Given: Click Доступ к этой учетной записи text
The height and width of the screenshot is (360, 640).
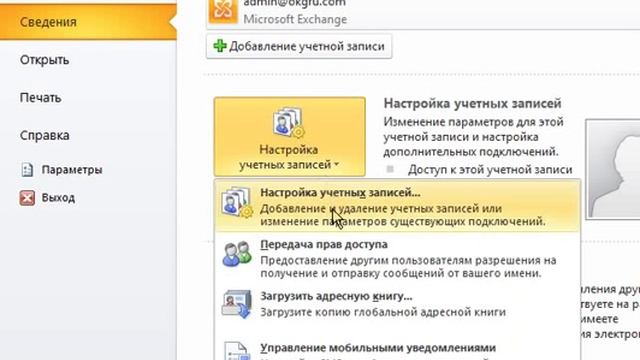Looking at the screenshot, I should (x=490, y=170).
